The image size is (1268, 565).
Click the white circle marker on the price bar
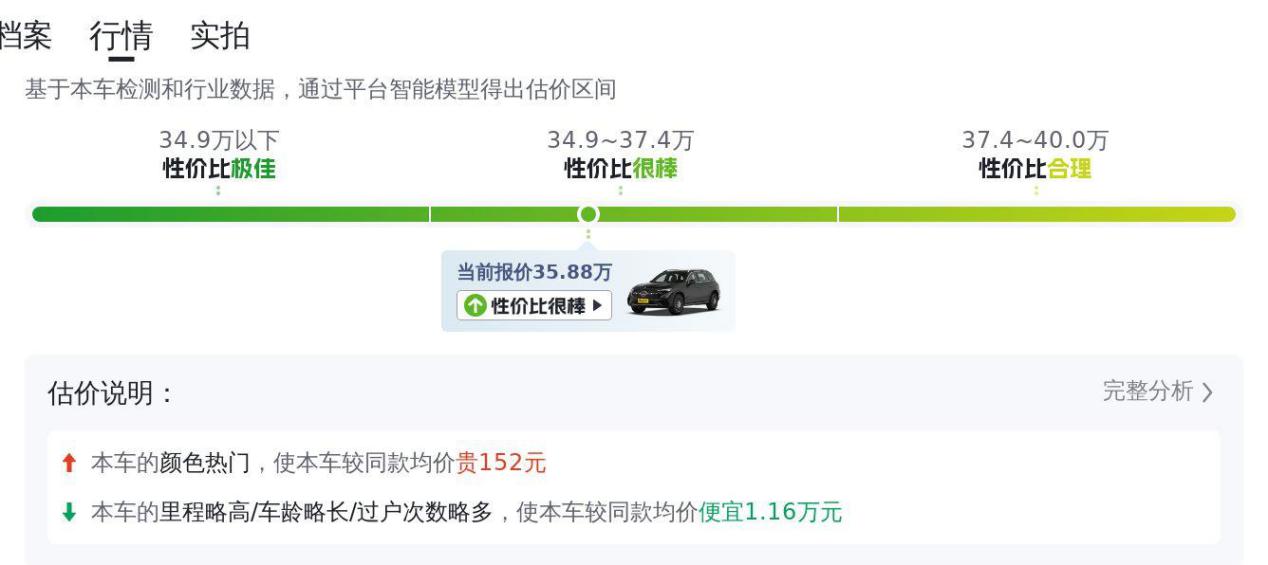click(588, 214)
